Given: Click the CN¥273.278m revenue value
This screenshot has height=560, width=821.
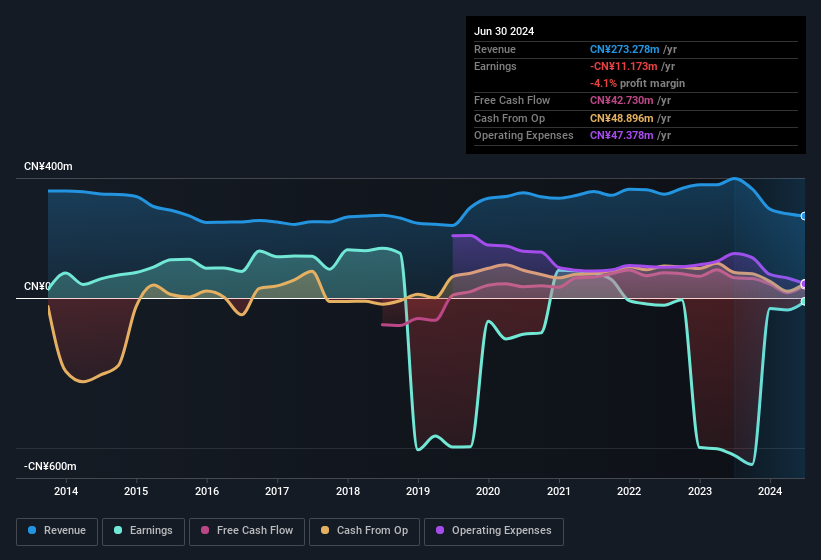Looking at the screenshot, I should tap(625, 49).
